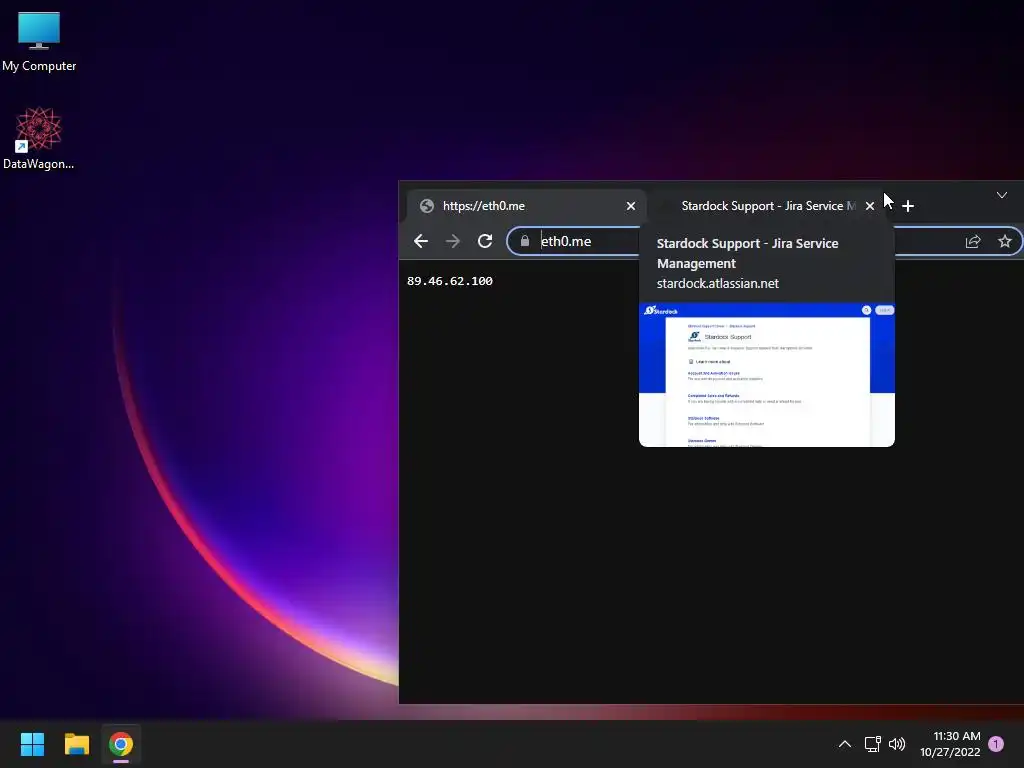
Task: Open network settings from the tray
Action: click(872, 744)
